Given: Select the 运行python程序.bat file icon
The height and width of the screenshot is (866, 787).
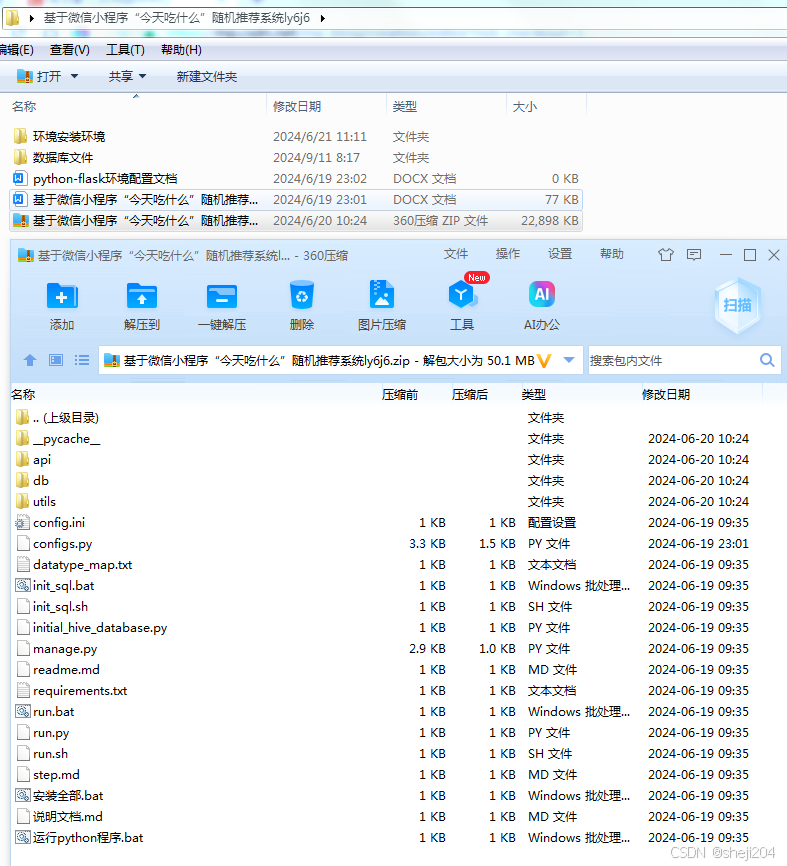Looking at the screenshot, I should 23,837.
